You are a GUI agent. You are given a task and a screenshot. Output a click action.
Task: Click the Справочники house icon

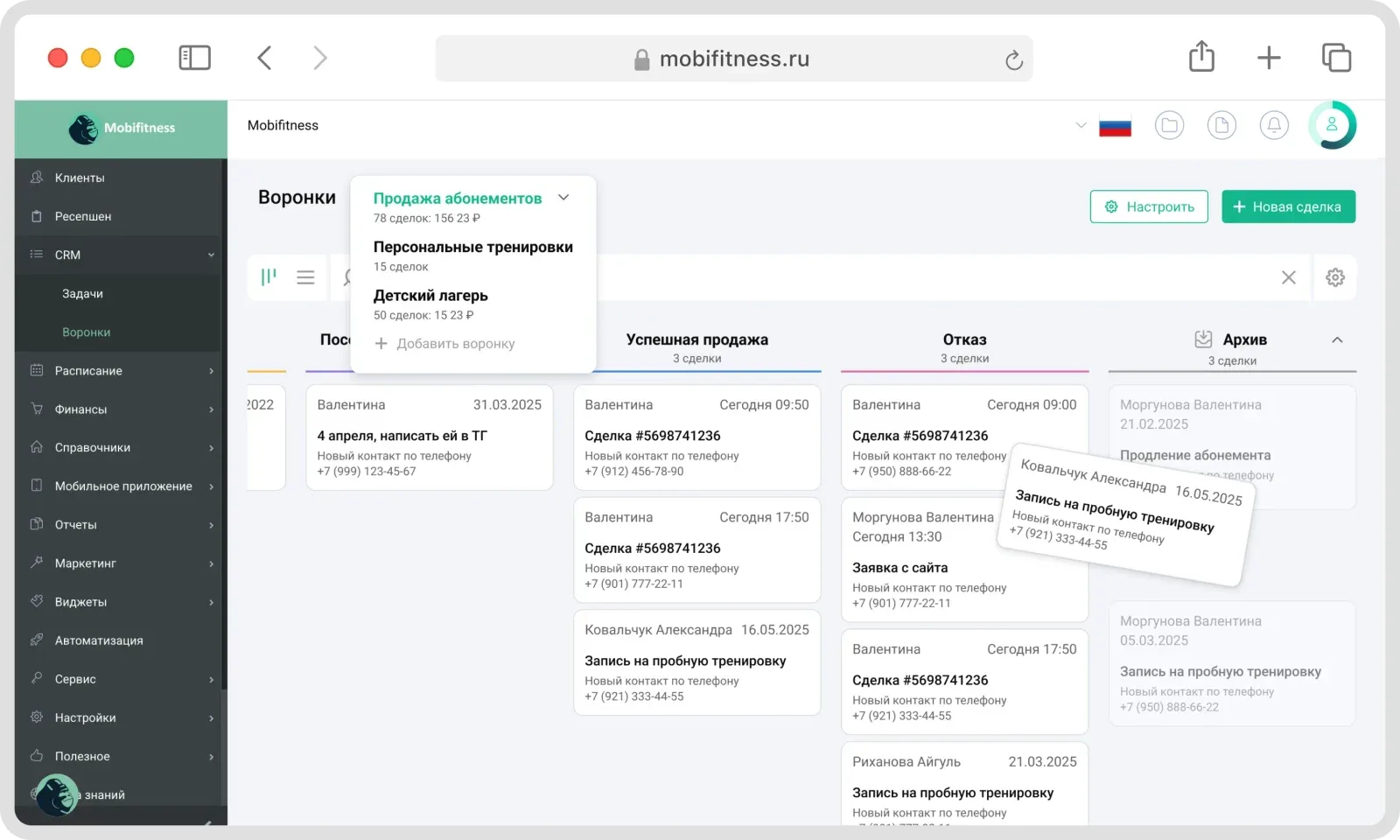click(x=37, y=447)
